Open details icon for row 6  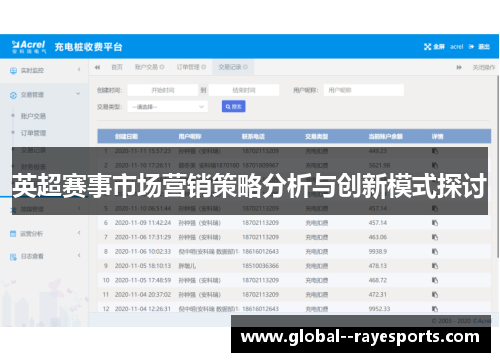tap(435, 223)
